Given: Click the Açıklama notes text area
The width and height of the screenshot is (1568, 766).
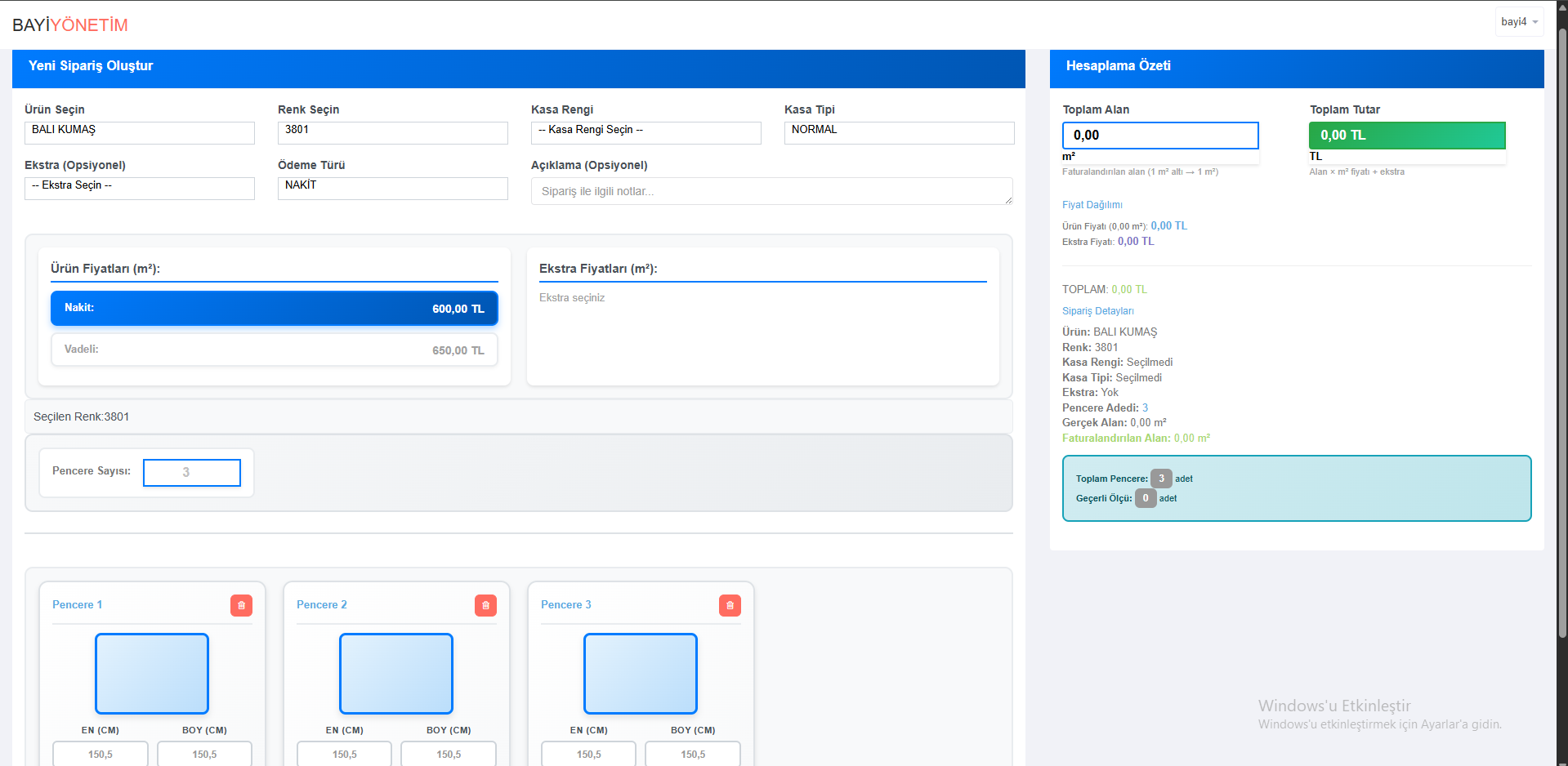Looking at the screenshot, I should click(771, 191).
